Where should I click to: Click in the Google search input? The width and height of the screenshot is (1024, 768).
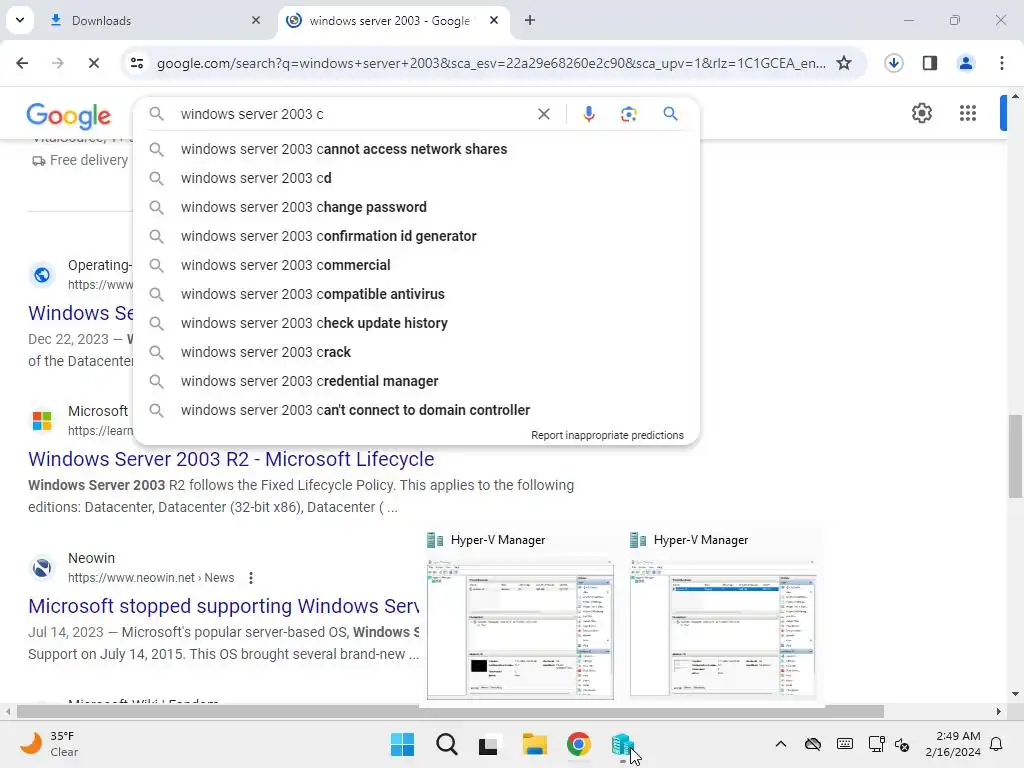(353, 114)
